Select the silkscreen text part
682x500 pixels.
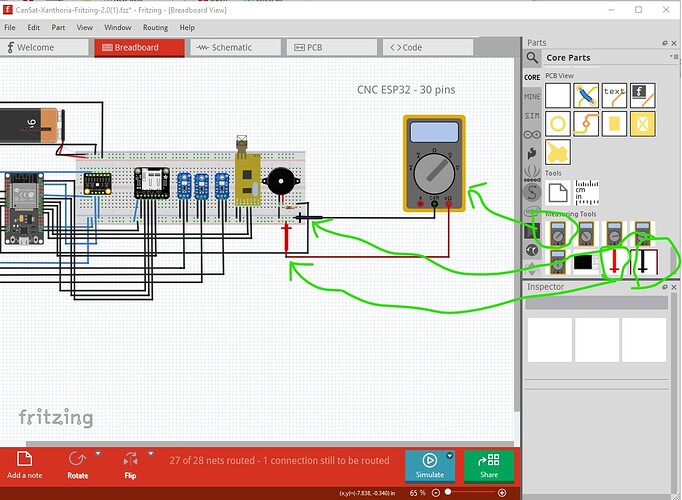click(614, 96)
